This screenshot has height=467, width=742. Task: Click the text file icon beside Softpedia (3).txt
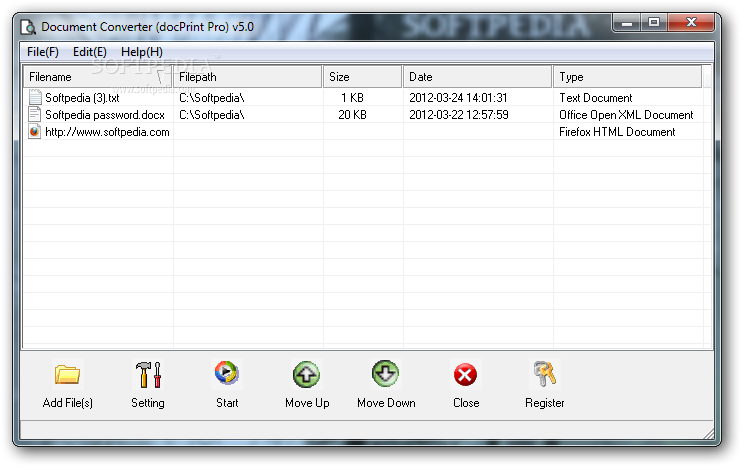(35, 97)
